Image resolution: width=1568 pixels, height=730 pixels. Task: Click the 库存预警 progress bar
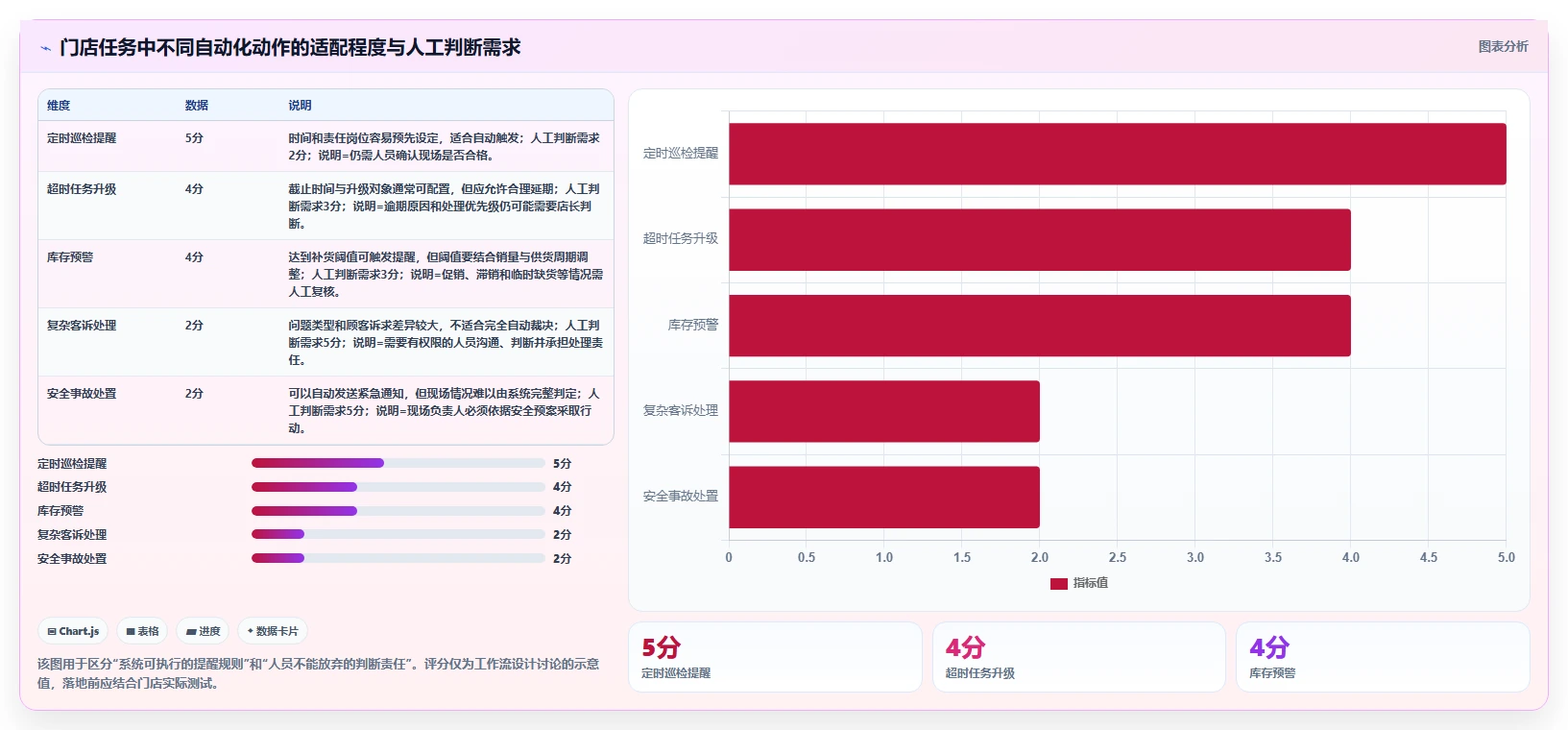[x=398, y=511]
